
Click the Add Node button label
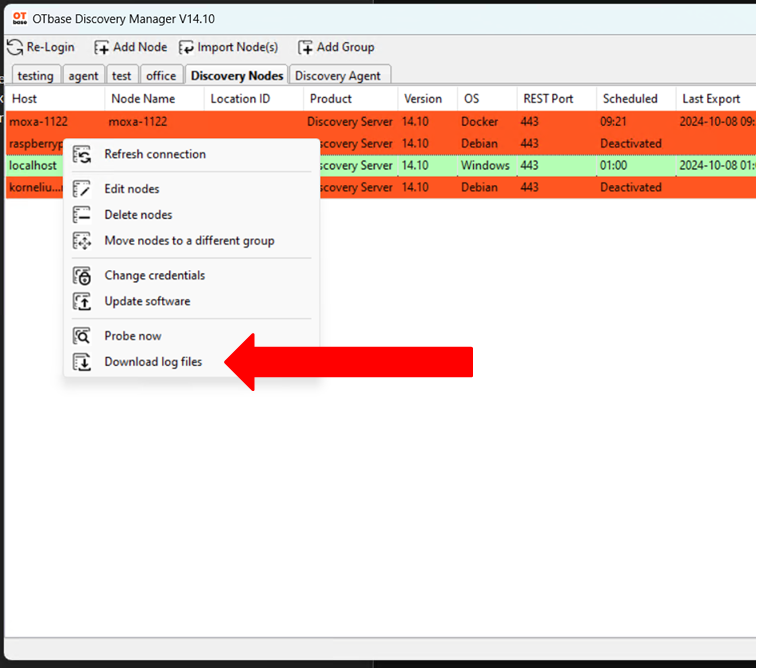(140, 47)
